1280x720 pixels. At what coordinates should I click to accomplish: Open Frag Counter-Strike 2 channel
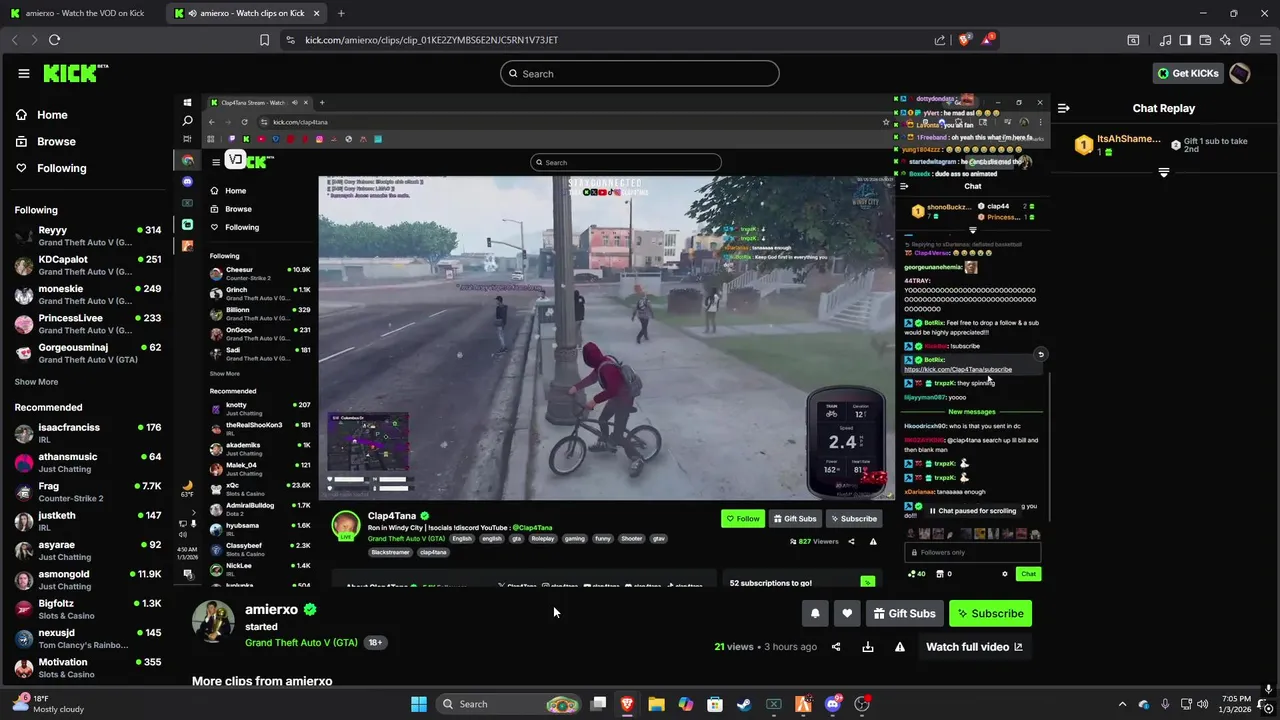pyautogui.click(x=88, y=491)
